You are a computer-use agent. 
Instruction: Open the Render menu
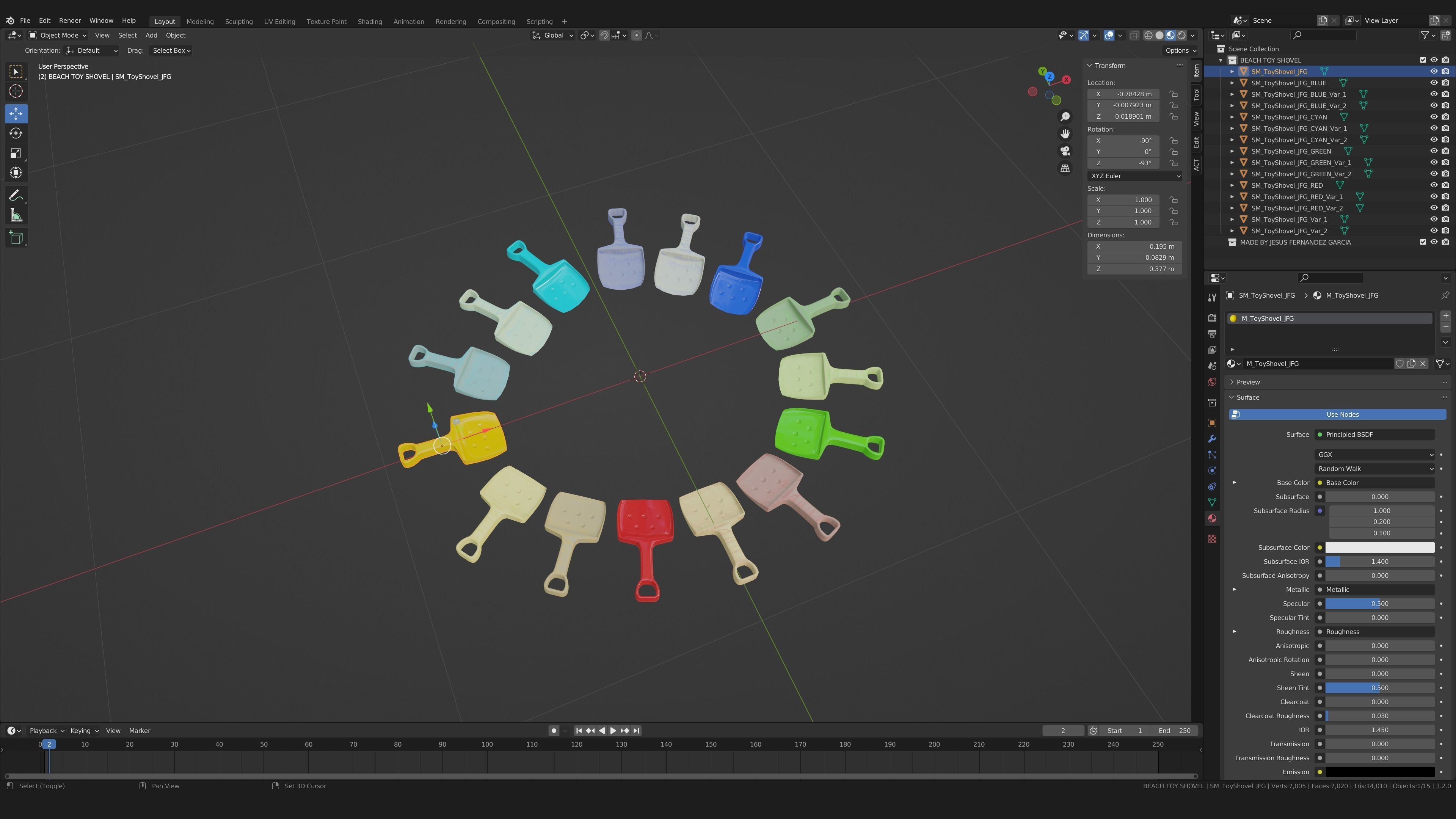[69, 20]
